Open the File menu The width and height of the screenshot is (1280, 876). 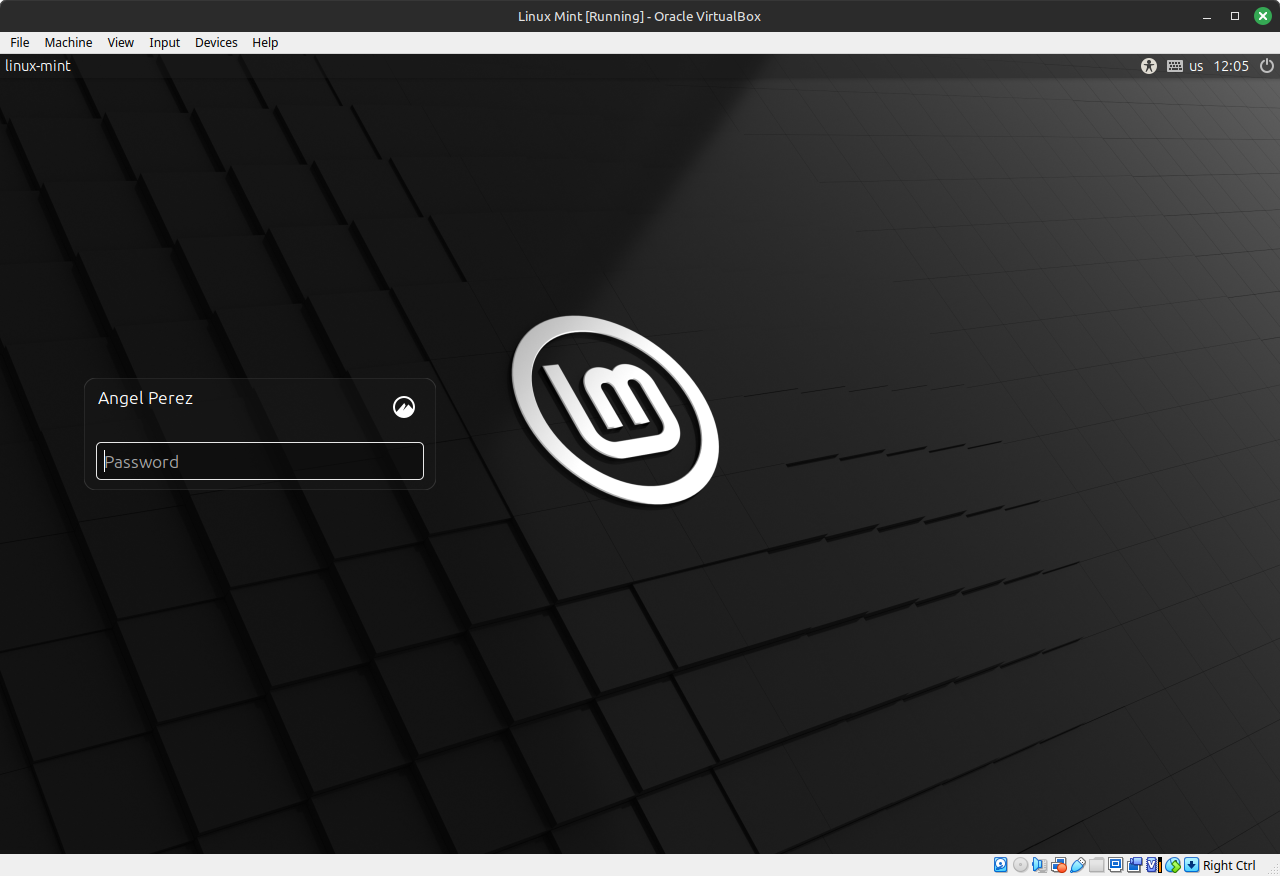click(x=20, y=43)
